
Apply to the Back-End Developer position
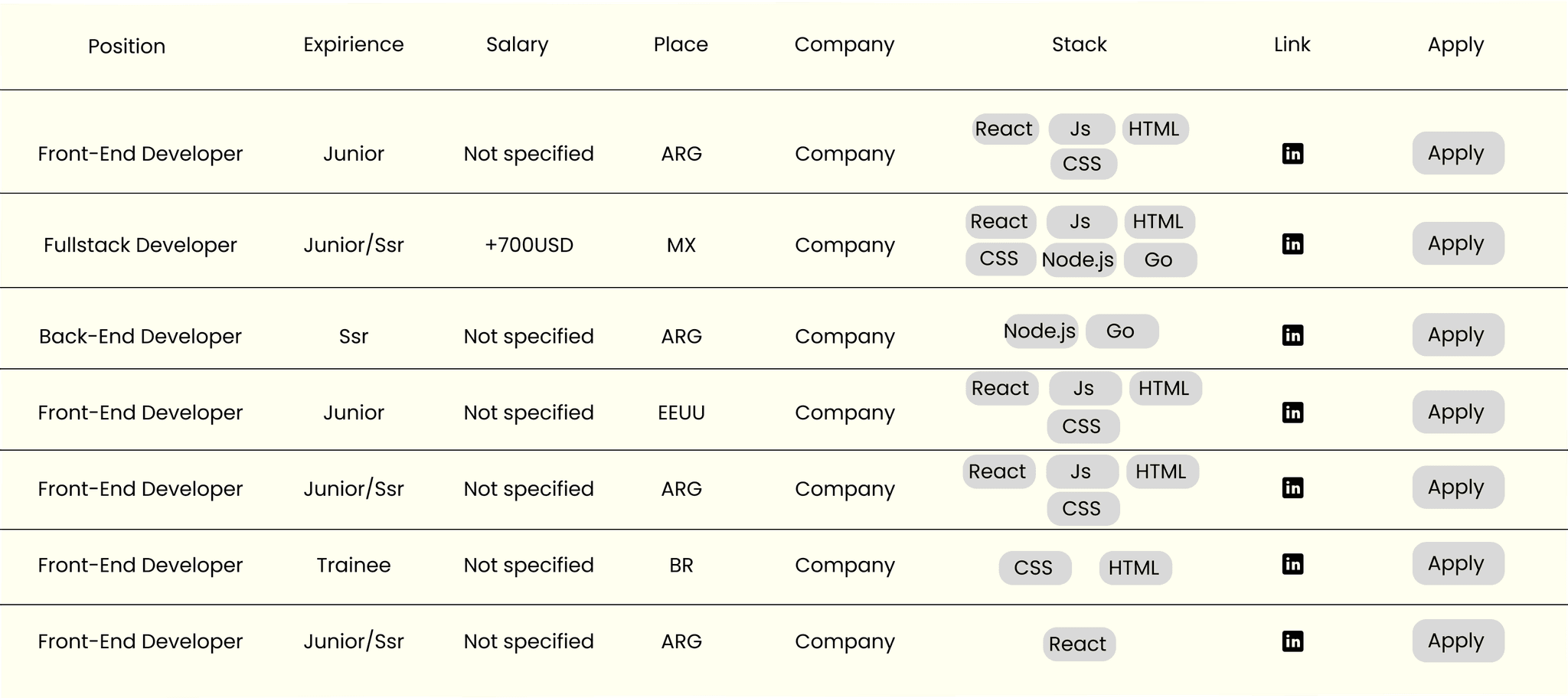coord(1458,334)
